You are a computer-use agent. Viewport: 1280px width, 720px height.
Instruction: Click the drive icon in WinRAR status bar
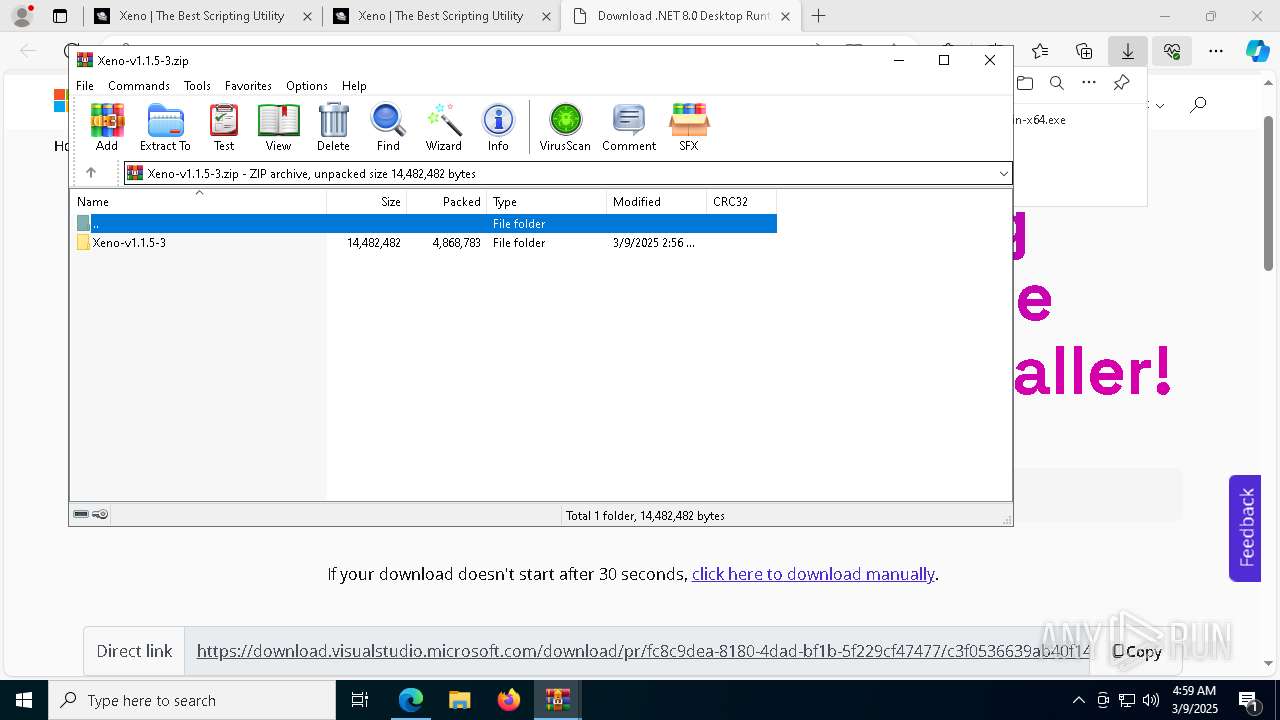81,514
